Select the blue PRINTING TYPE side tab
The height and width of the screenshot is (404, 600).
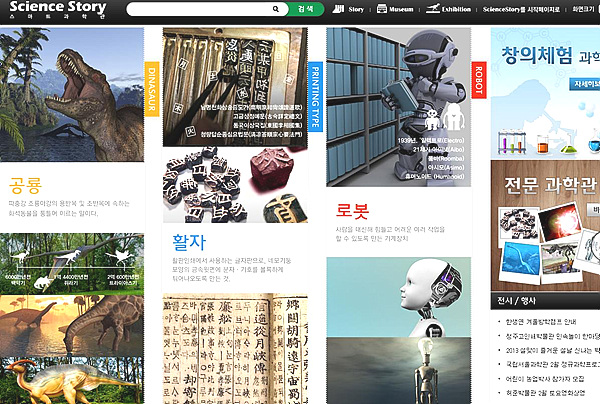tap(315, 97)
